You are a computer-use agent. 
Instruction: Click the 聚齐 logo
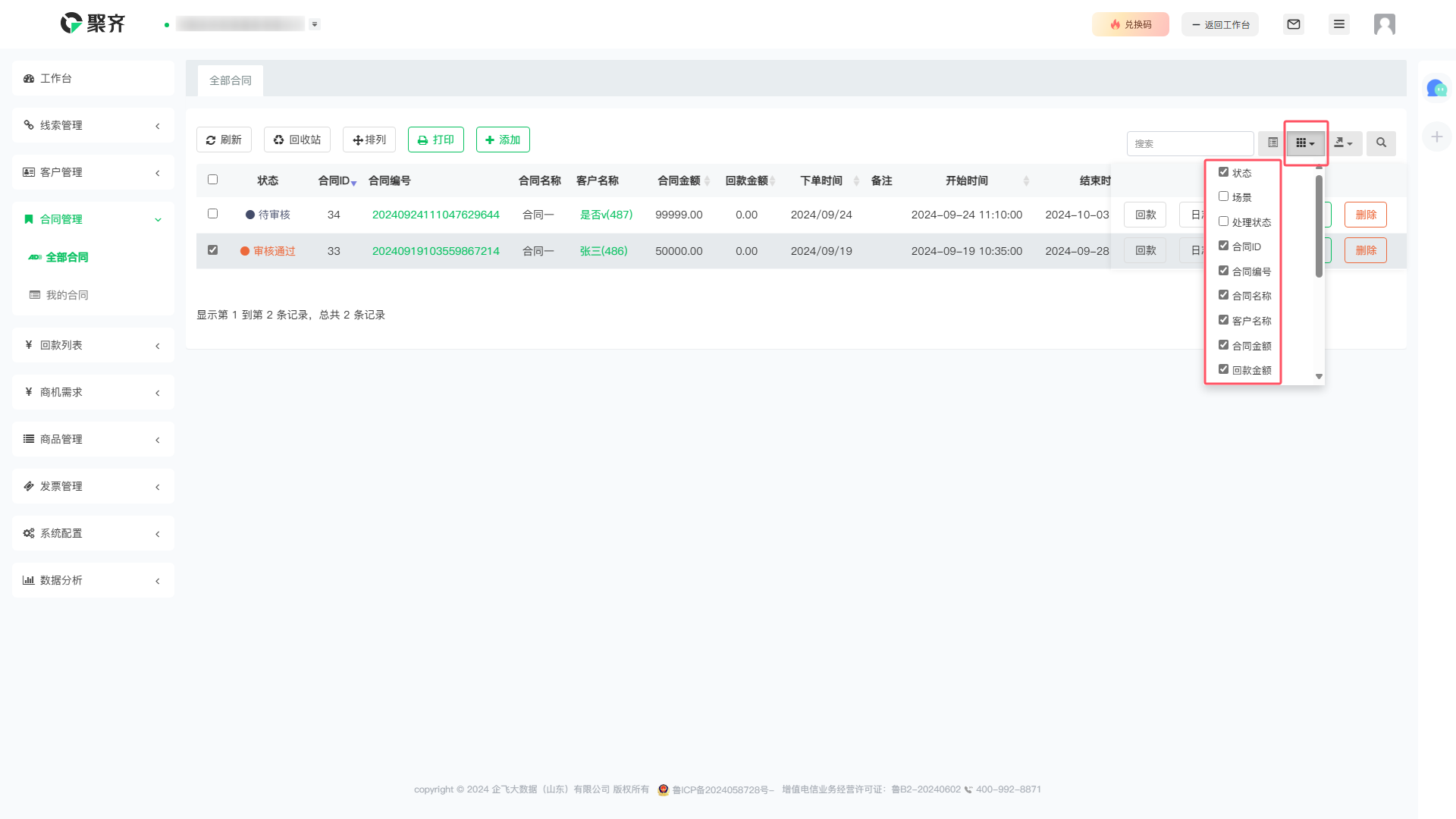pos(93,24)
